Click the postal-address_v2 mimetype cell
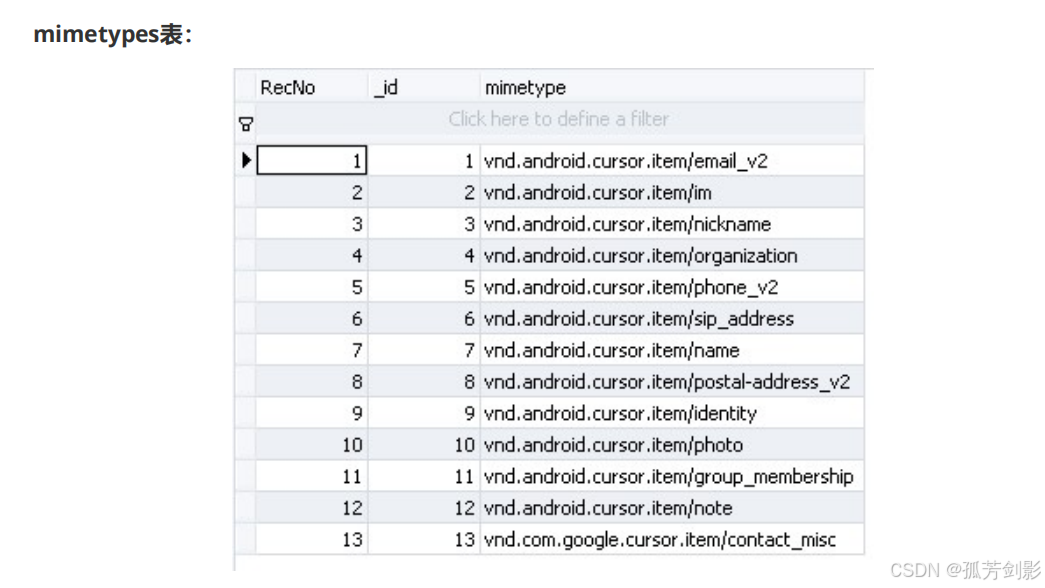The height and width of the screenshot is (588, 1045). (x=667, y=382)
